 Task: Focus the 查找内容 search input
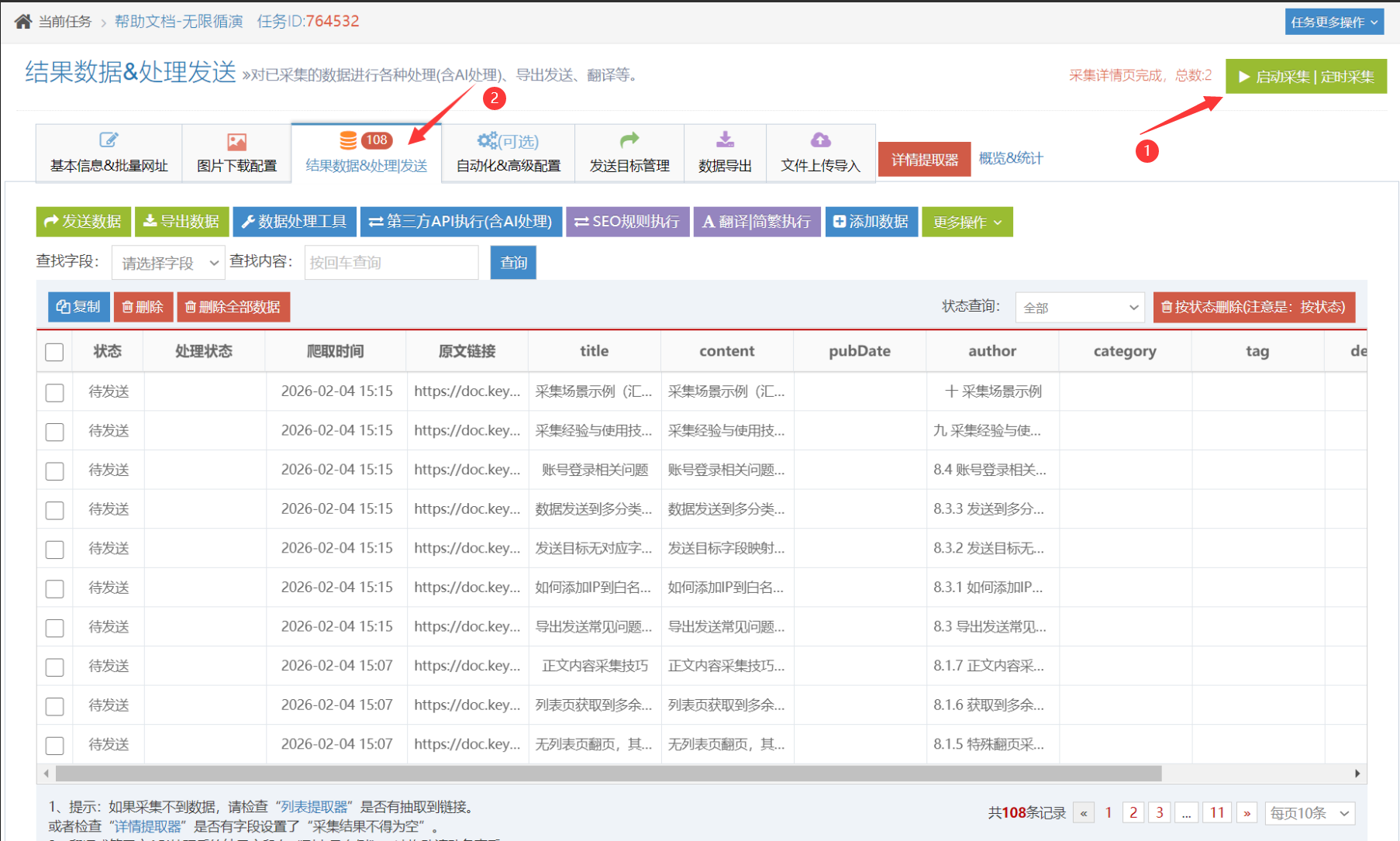click(391, 263)
